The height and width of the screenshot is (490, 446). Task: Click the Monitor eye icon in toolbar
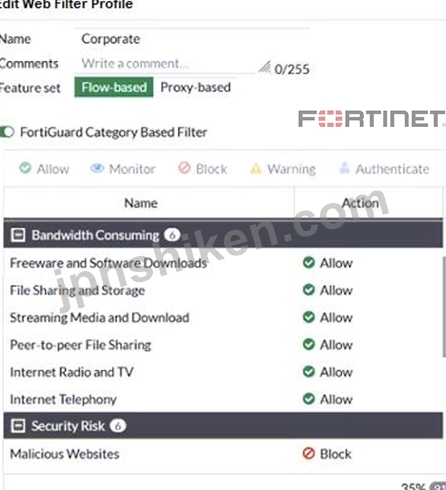point(97,168)
